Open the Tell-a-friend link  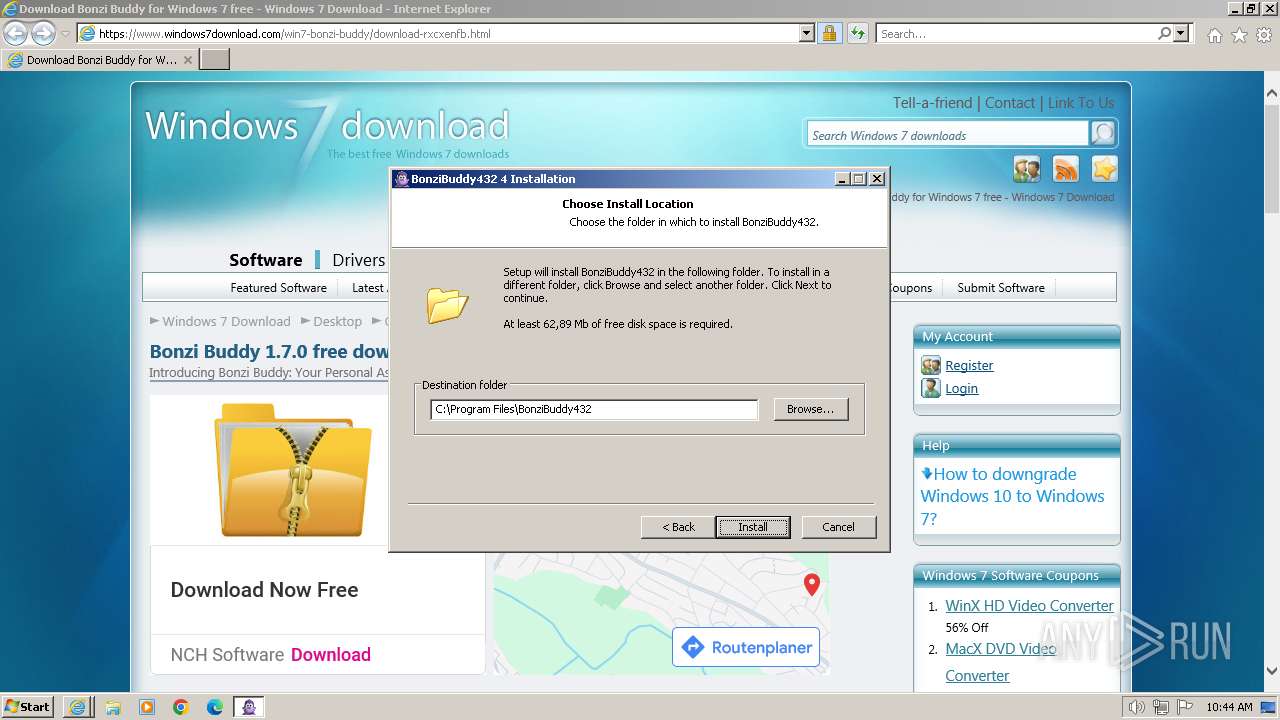(932, 103)
